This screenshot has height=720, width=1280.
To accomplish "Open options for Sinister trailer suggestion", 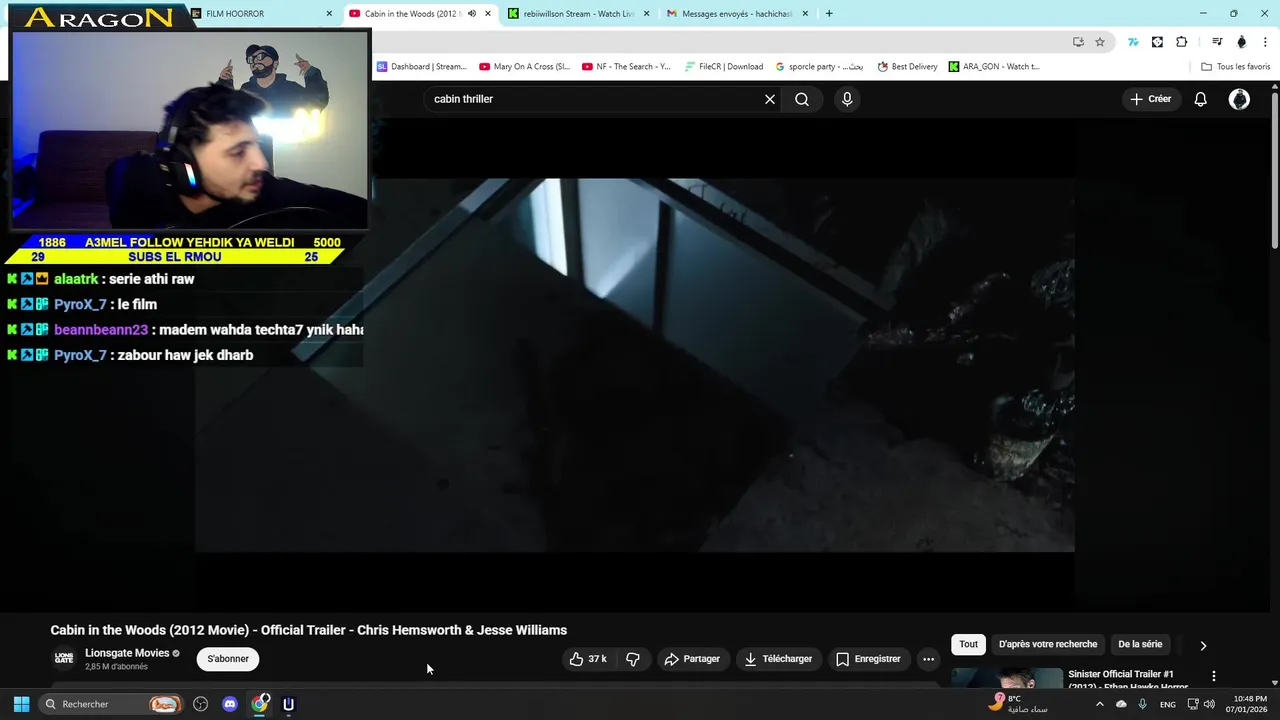I will pyautogui.click(x=1214, y=677).
